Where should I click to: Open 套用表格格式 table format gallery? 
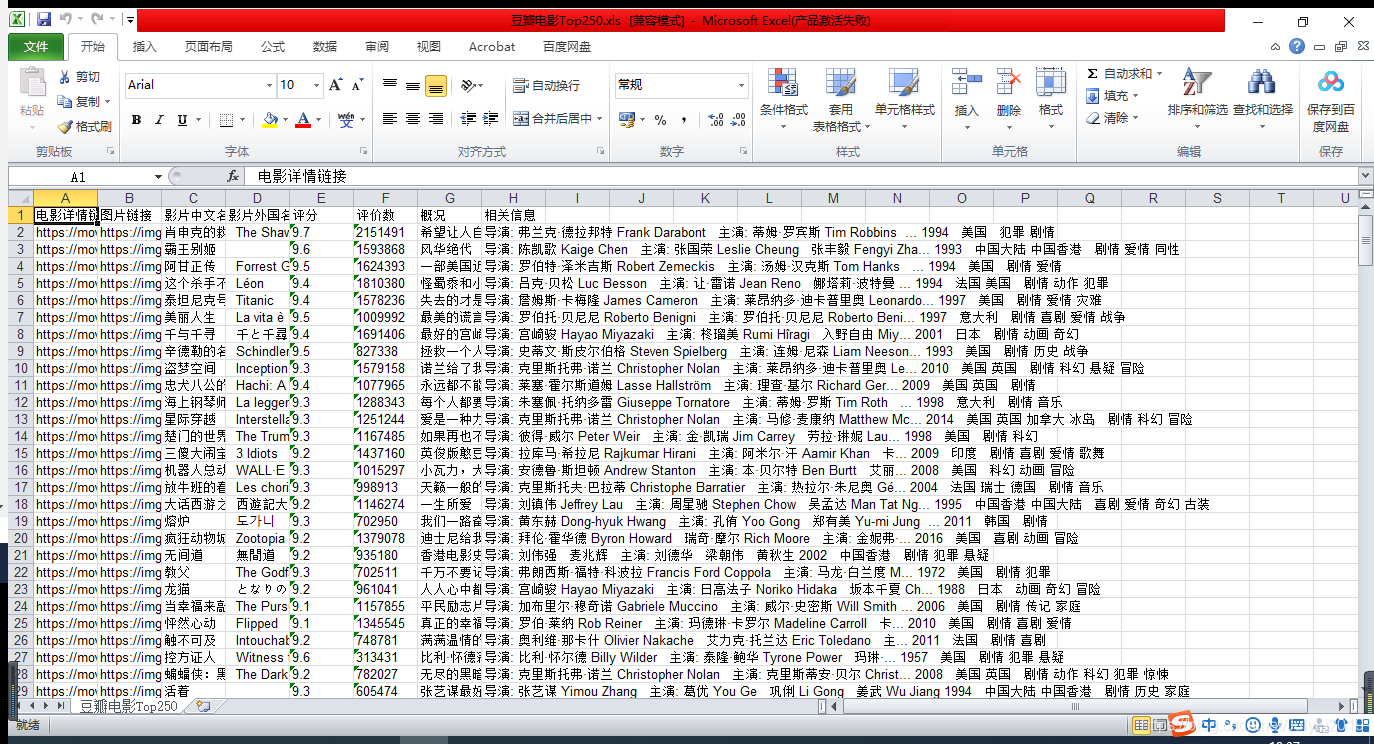(841, 100)
